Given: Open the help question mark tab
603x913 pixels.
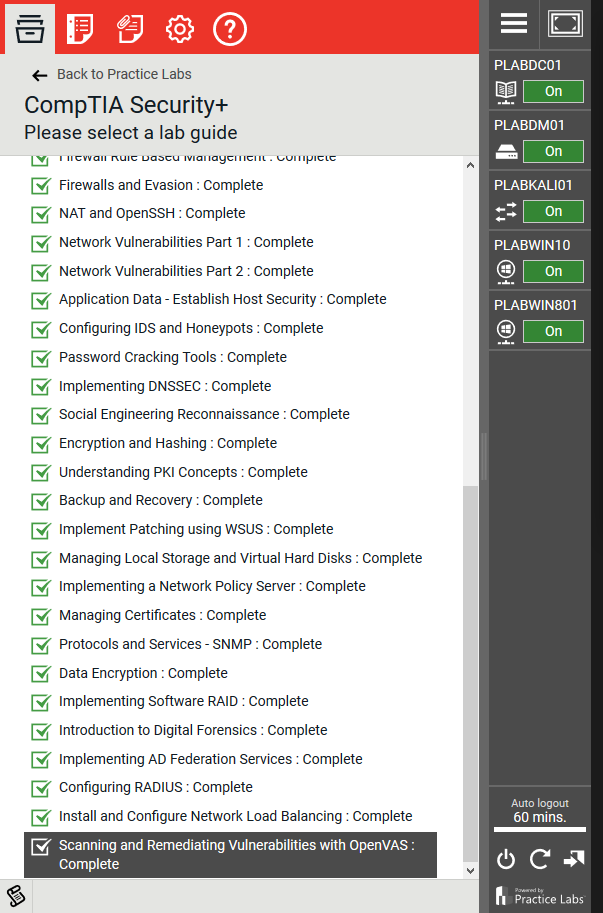Looking at the screenshot, I should pyautogui.click(x=230, y=29).
